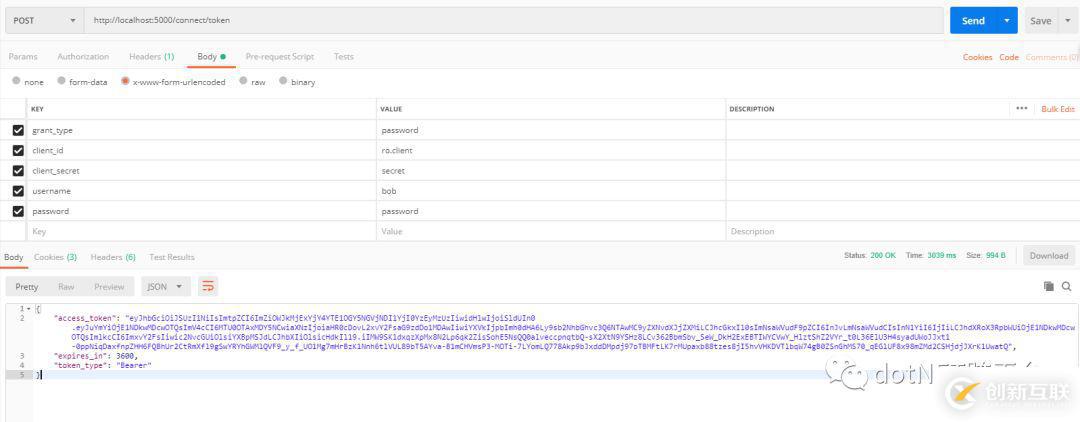Download the response
Viewport: 1080px width, 422px height.
tap(1048, 255)
